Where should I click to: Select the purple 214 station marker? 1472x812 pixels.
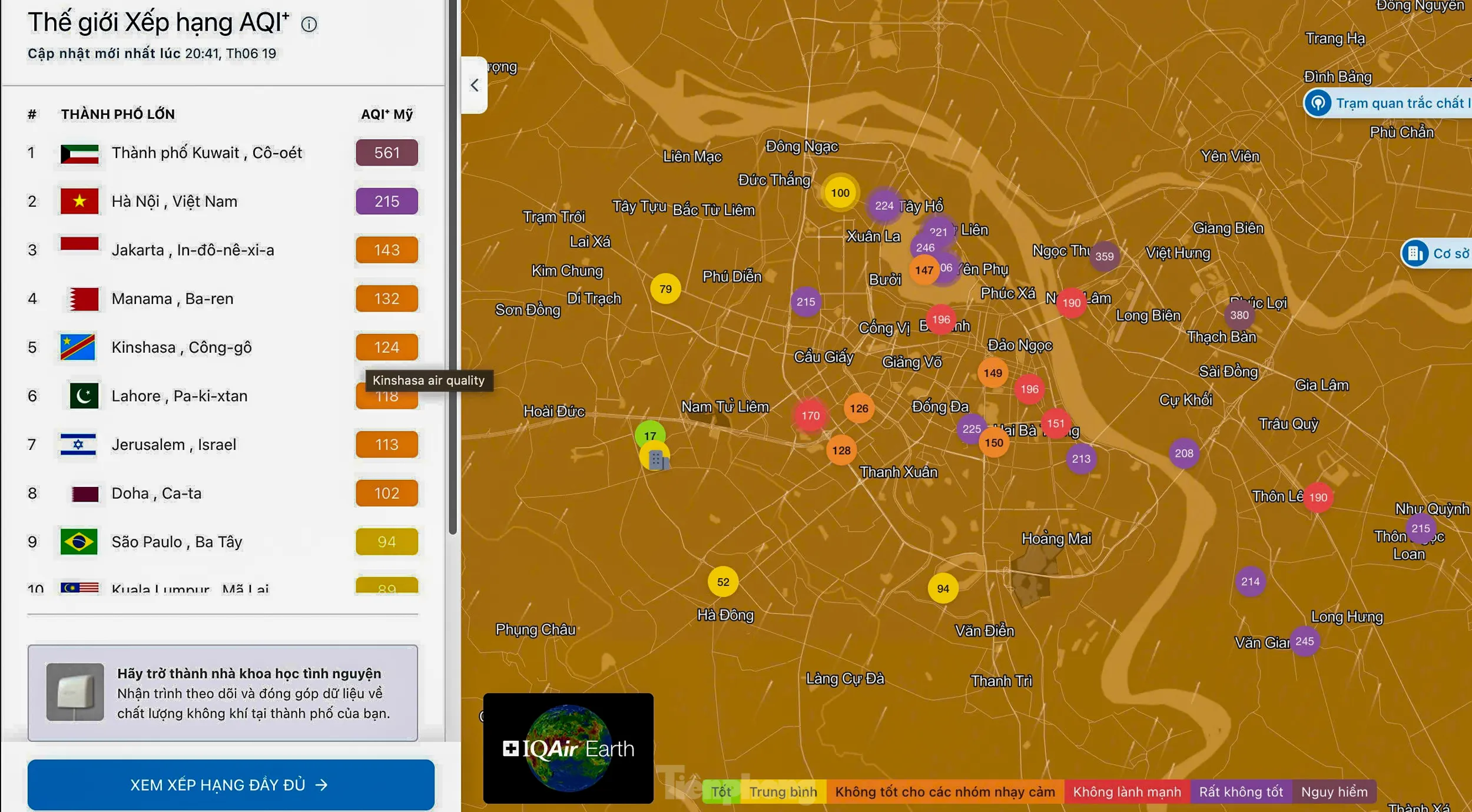pos(1251,582)
